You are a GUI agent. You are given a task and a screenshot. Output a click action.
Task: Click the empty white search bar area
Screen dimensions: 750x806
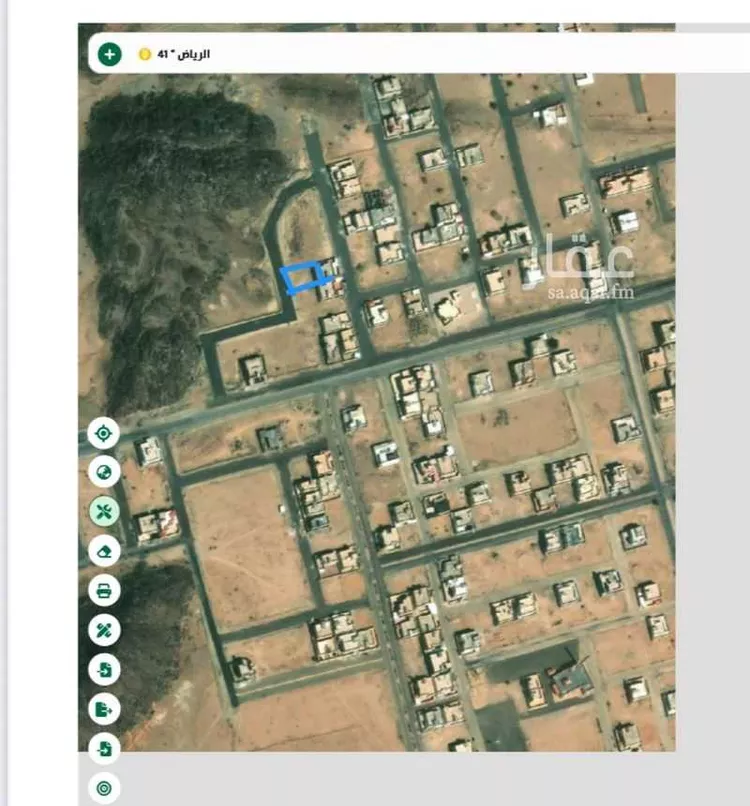click(x=463, y=53)
